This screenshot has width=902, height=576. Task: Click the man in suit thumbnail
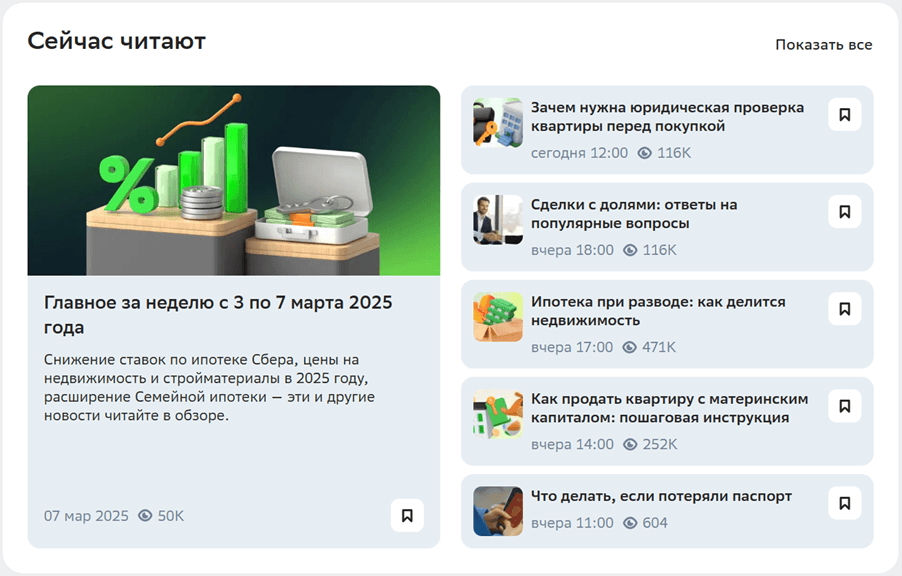click(x=498, y=220)
